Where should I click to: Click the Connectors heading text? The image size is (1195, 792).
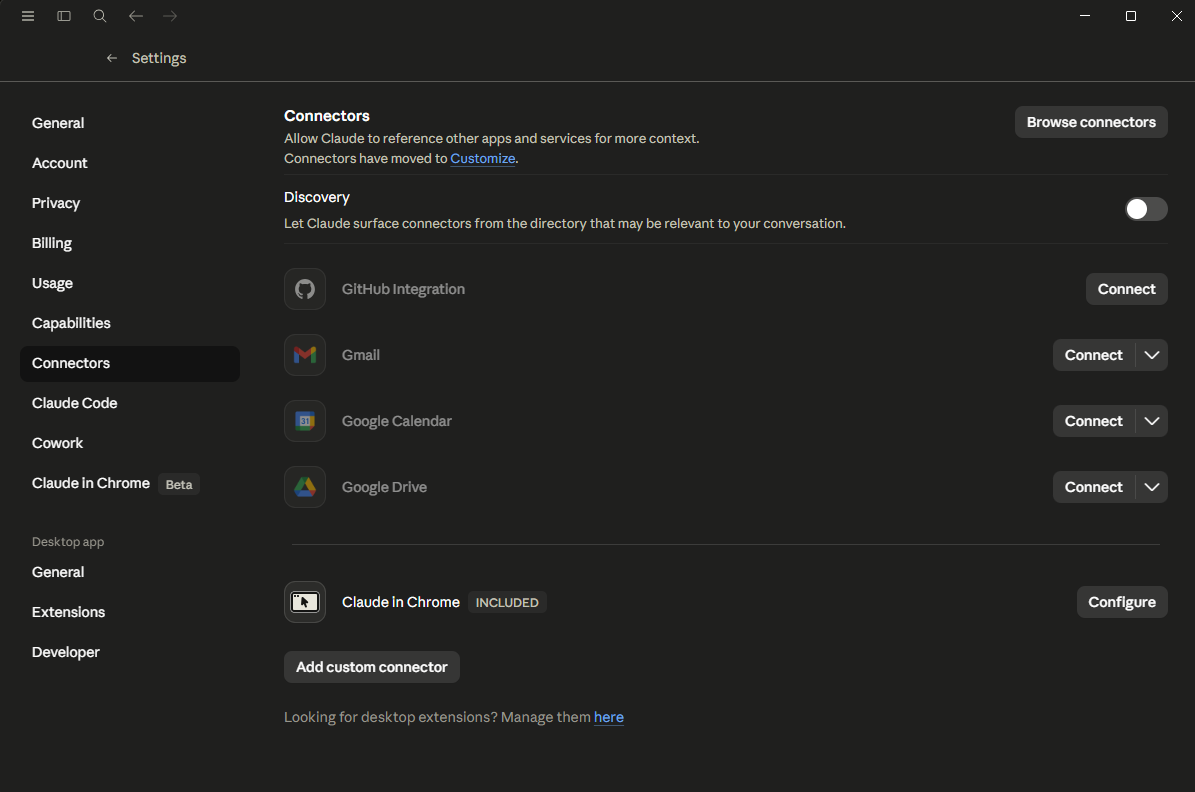[327, 116]
